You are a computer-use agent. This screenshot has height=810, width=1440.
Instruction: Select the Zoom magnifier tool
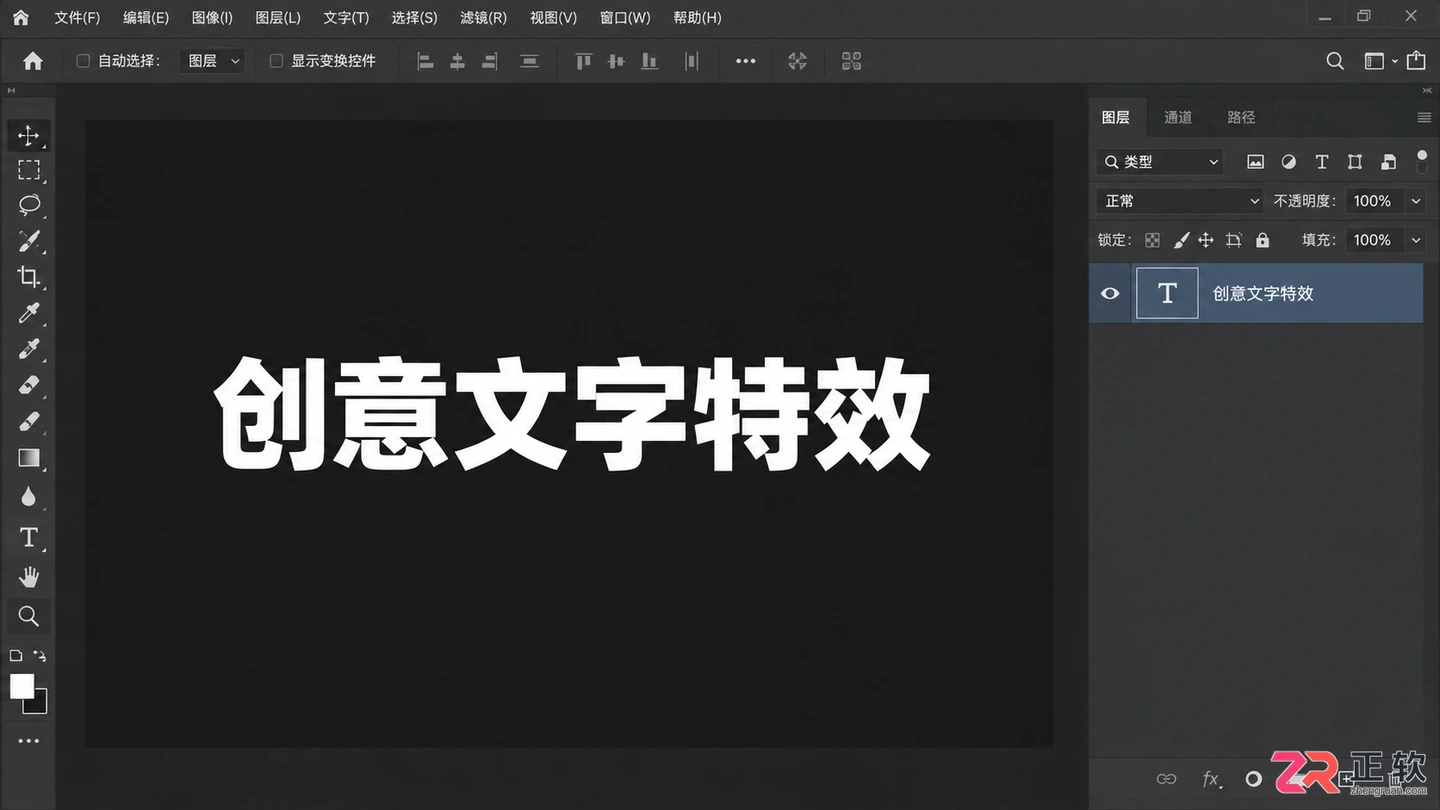point(29,616)
